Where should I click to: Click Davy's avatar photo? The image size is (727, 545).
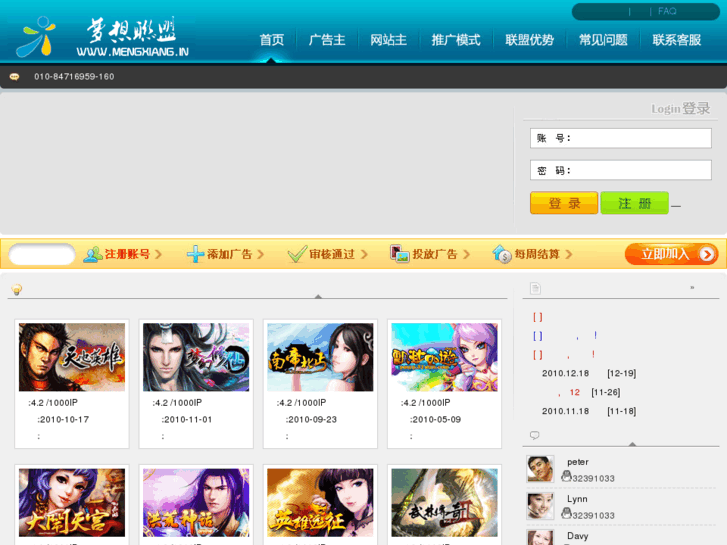coord(540,538)
